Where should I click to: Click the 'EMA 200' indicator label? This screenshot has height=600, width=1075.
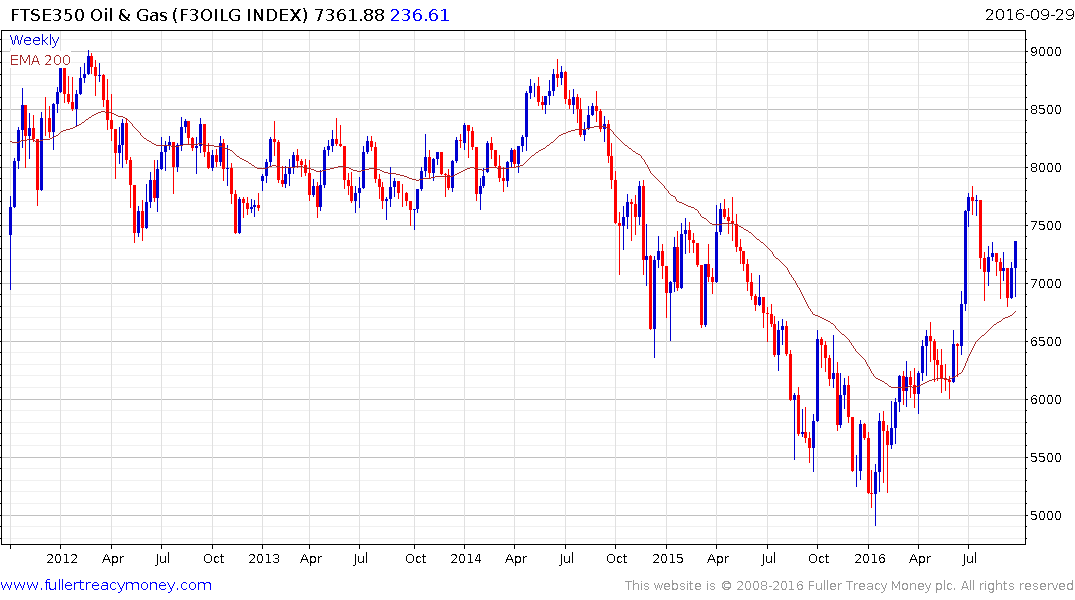pyautogui.click(x=40, y=60)
